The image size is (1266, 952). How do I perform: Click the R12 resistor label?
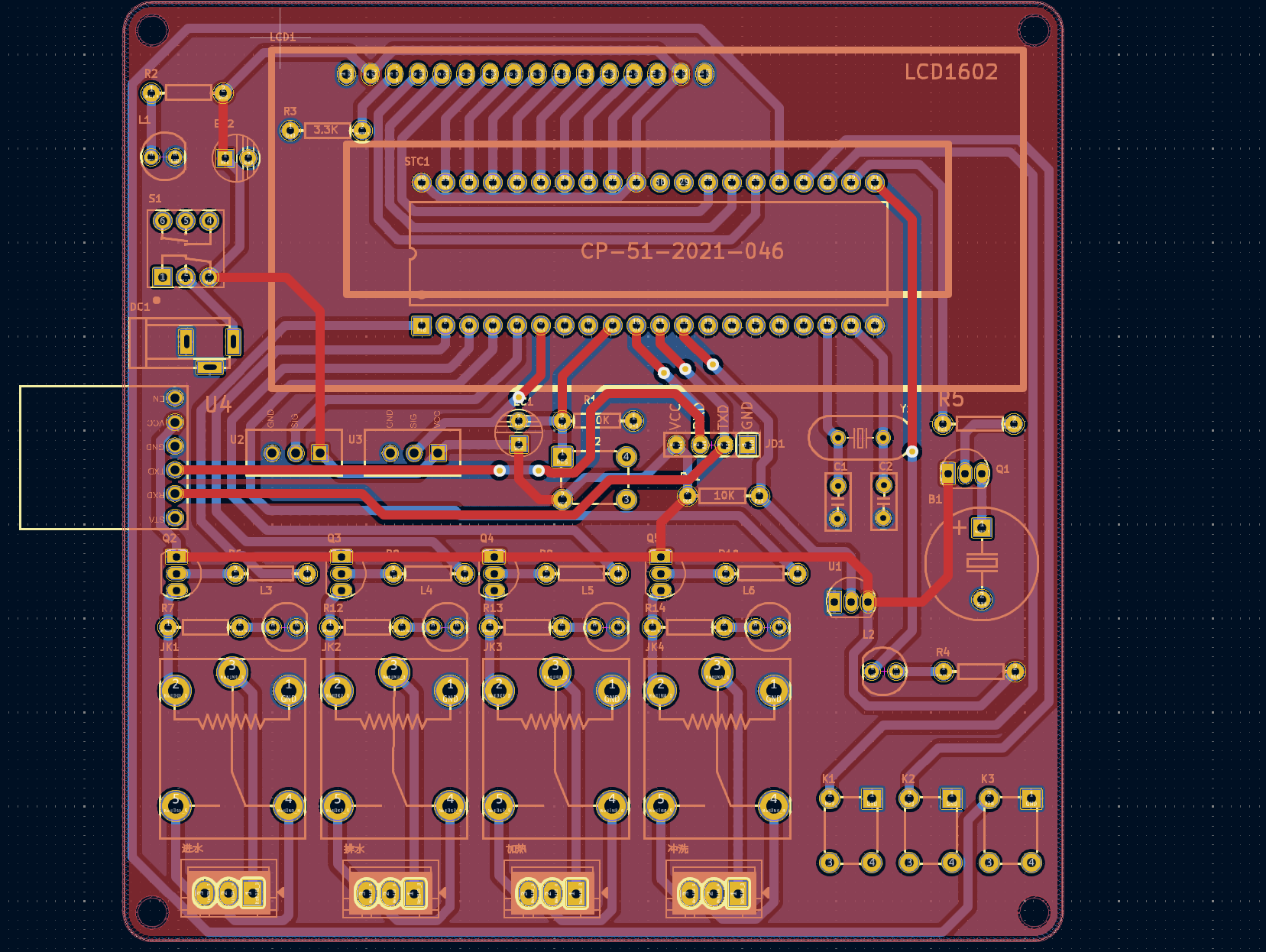pyautogui.click(x=333, y=608)
